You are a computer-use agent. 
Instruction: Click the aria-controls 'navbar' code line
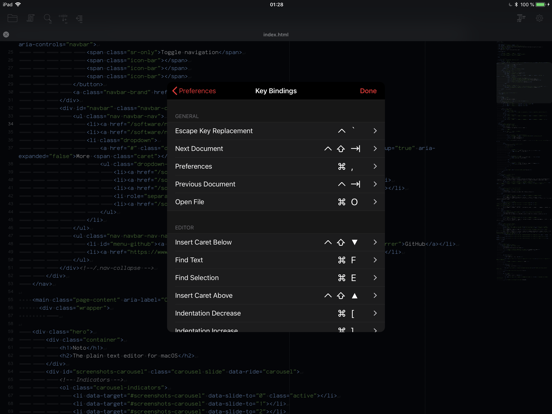coord(57,44)
